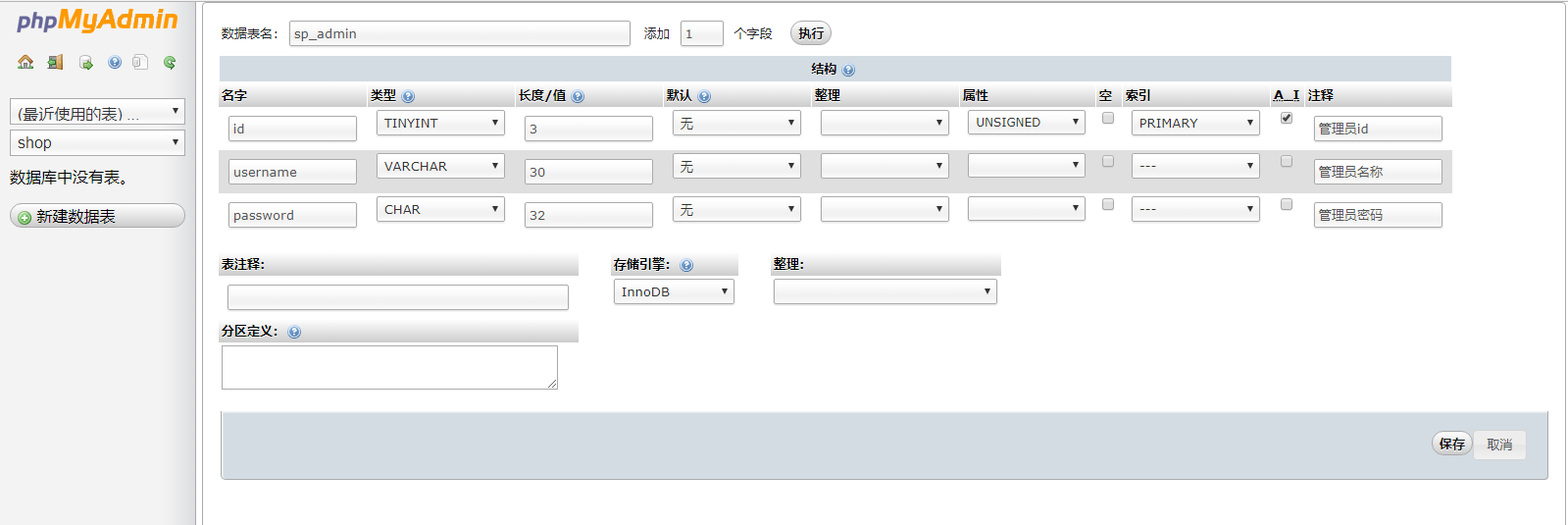Screen dimensions: 1568x525
Task: Check the A_I checkbox for username row
Action: click(1287, 161)
